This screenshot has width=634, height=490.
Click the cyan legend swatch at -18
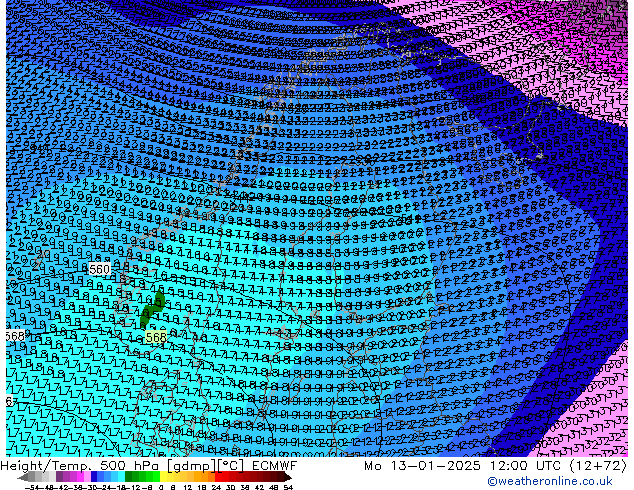click(x=121, y=477)
